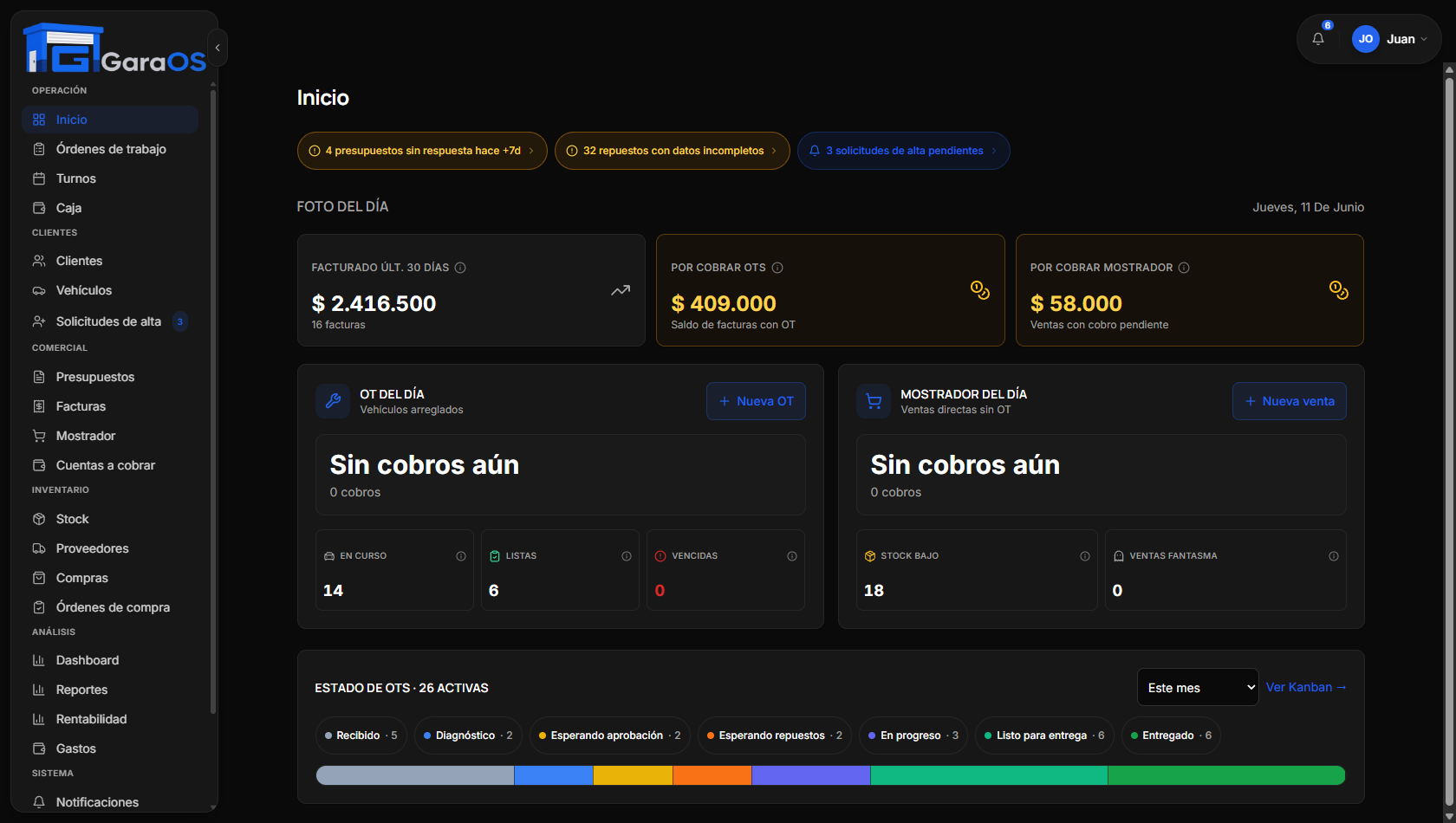
Task: Click the cart icon in Mostrador del día
Action: [x=874, y=401]
